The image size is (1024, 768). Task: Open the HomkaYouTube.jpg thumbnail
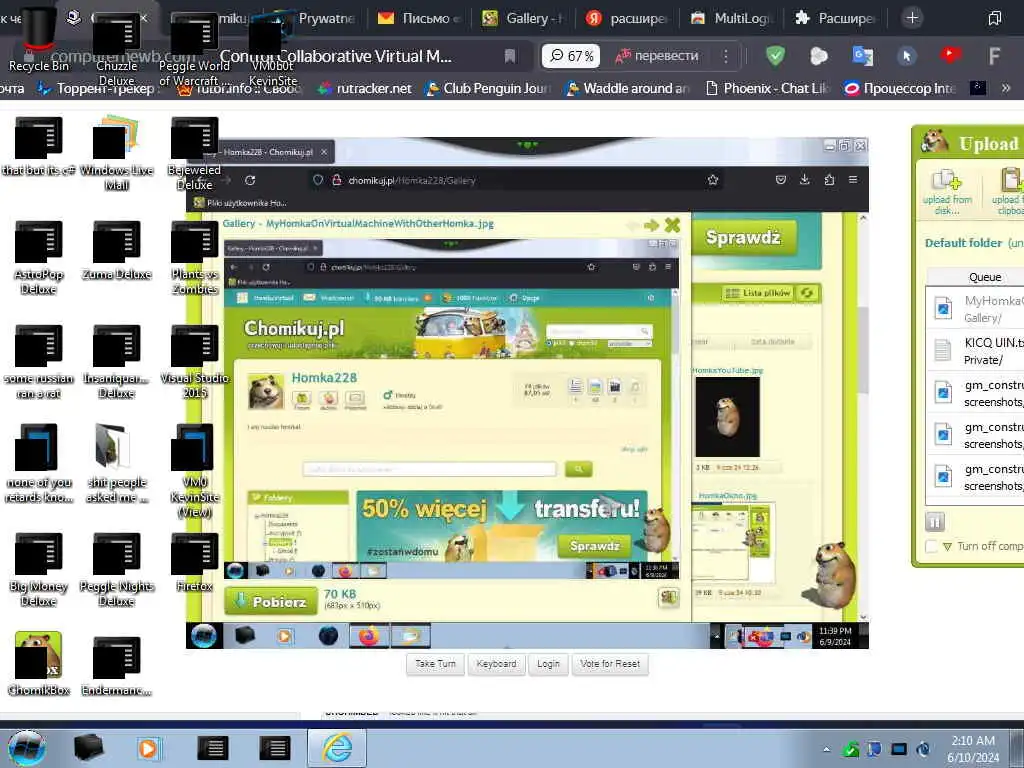[x=727, y=417]
